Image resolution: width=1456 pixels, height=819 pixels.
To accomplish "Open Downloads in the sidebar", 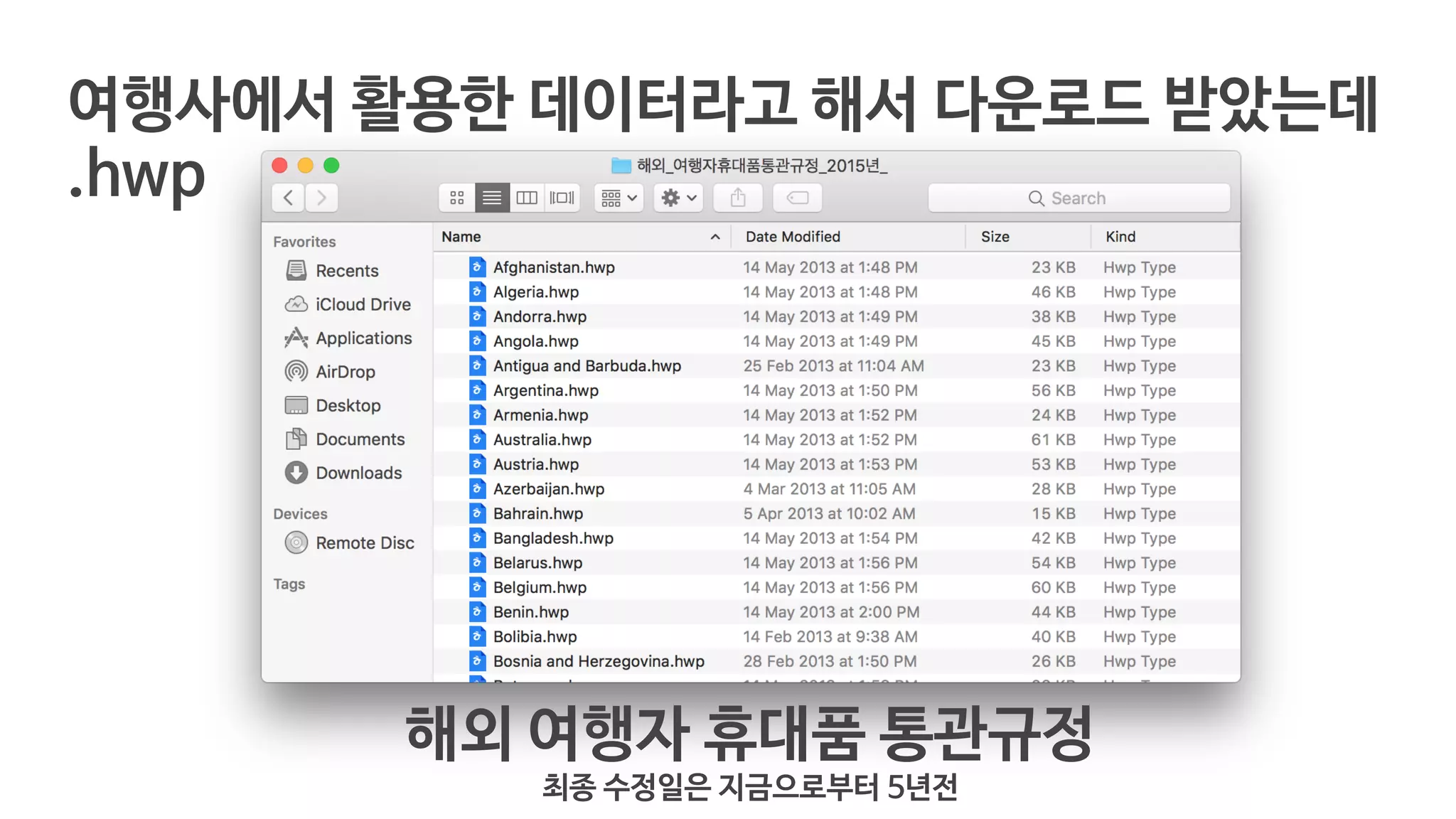I will [x=343, y=473].
